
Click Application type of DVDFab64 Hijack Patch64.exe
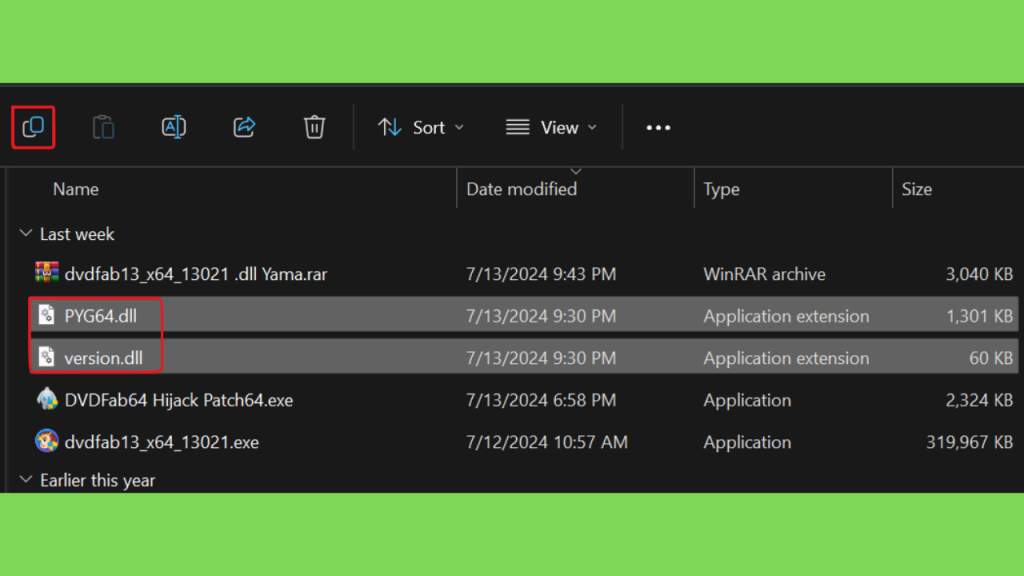pyautogui.click(x=747, y=400)
